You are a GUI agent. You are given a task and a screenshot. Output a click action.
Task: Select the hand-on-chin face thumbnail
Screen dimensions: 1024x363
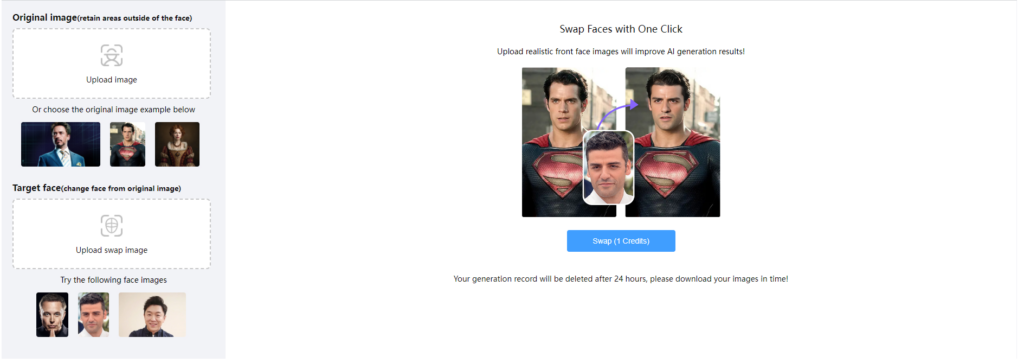click(52, 315)
